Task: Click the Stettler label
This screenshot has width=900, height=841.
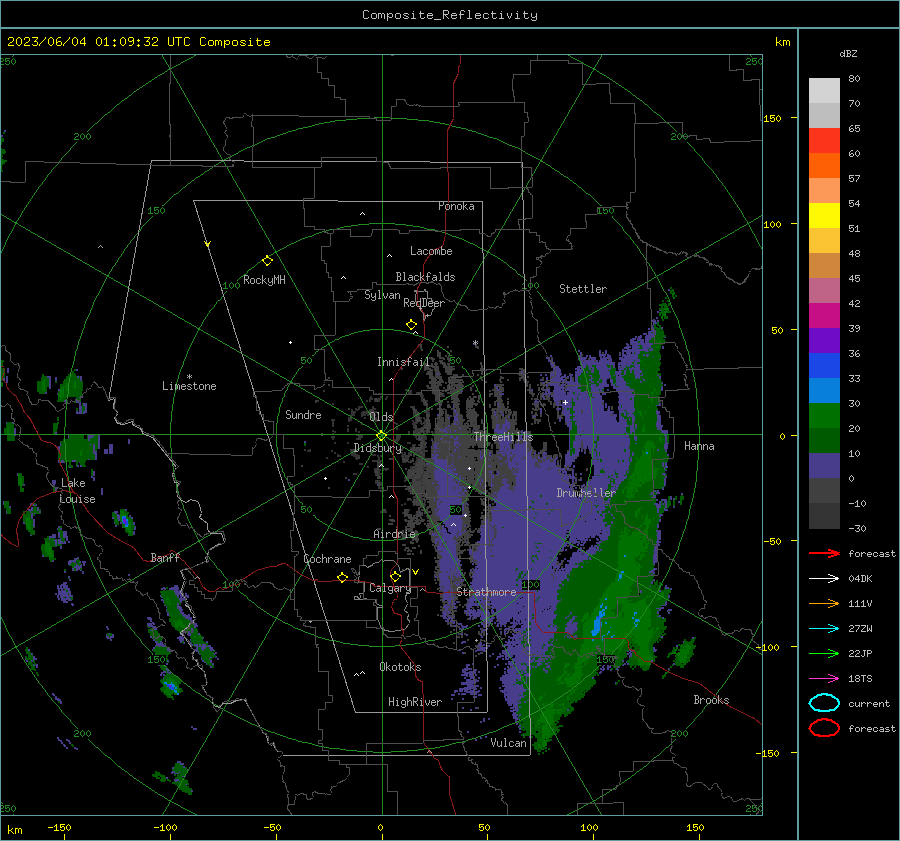Action: click(583, 289)
